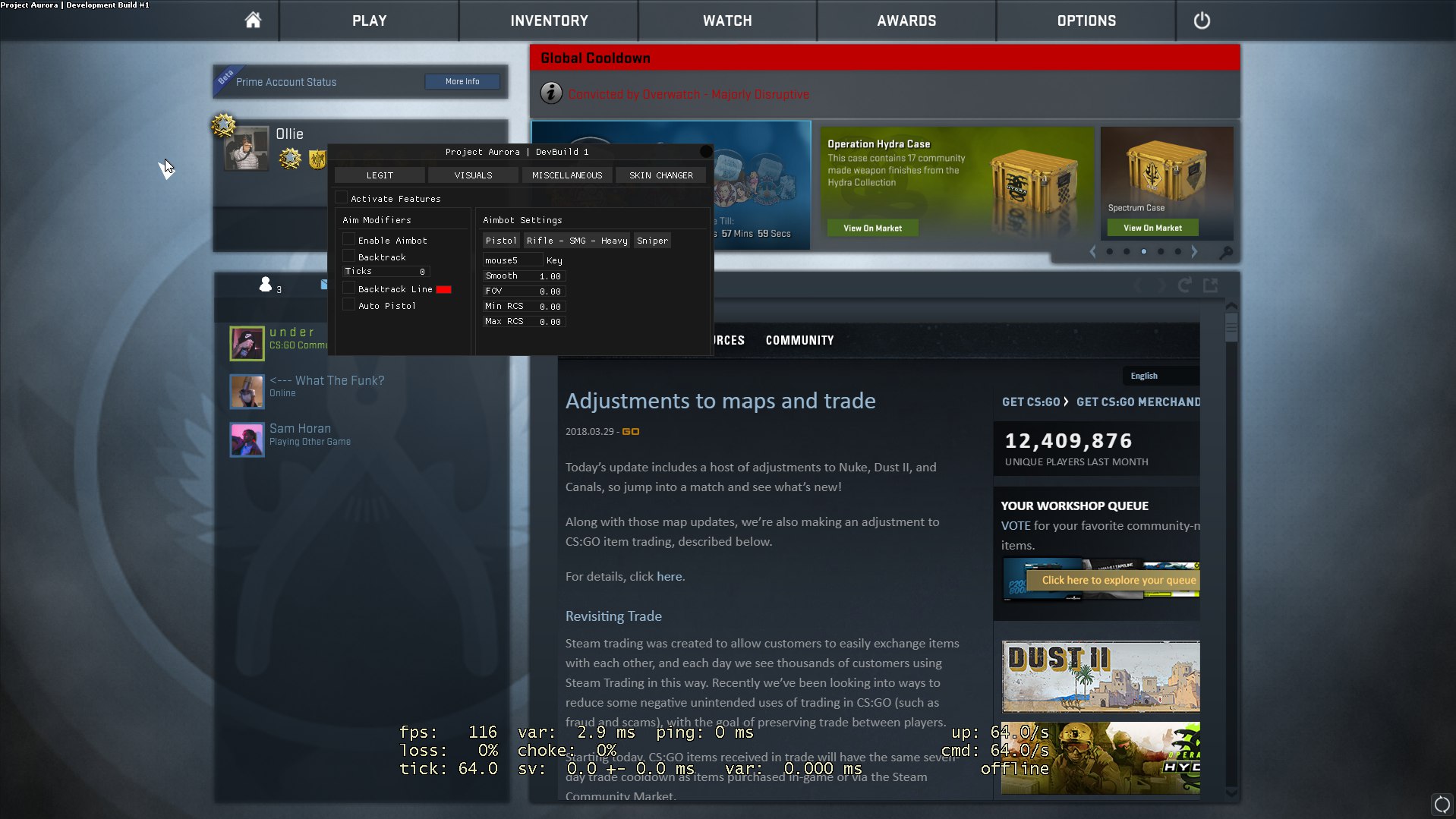Go to the home screen icon
This screenshot has height=819, width=1456.
pos(253,20)
